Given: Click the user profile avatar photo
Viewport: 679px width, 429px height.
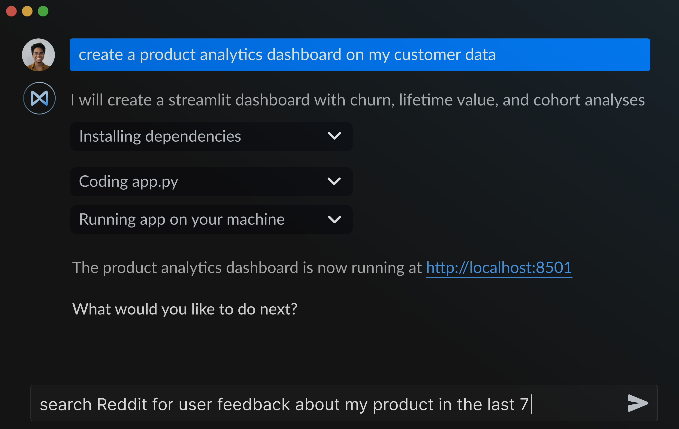Looking at the screenshot, I should coord(38,55).
